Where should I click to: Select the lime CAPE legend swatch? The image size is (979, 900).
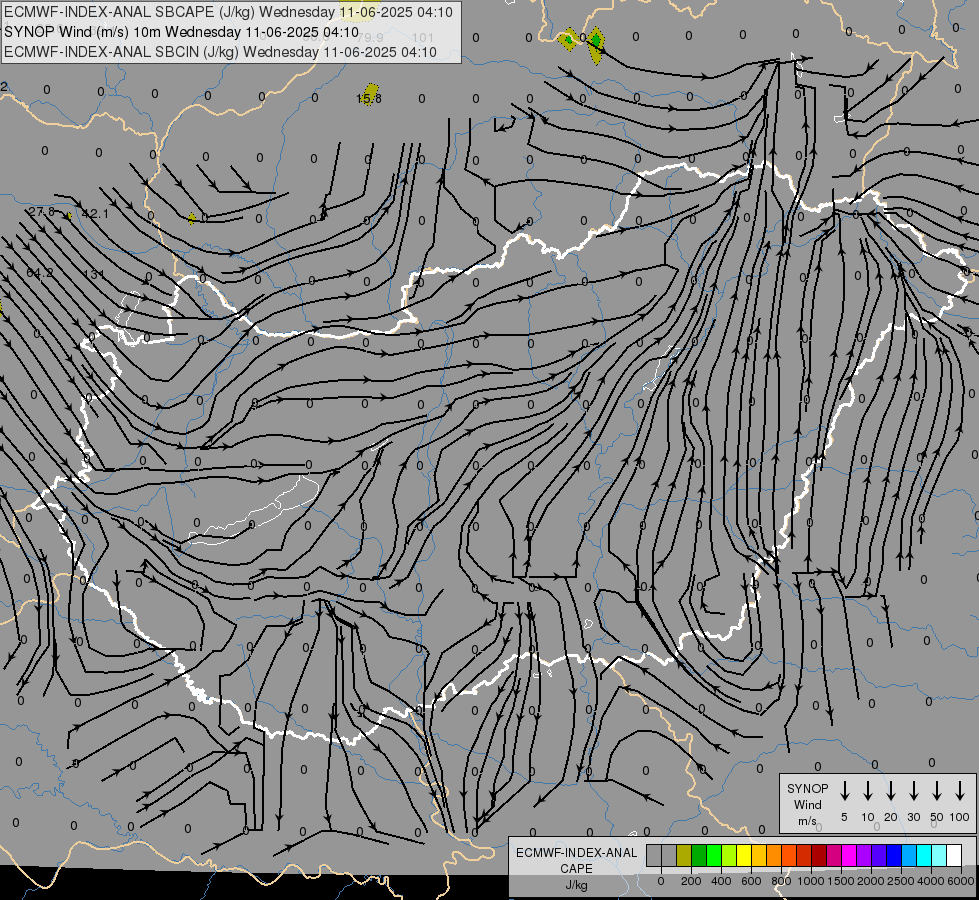coord(729,856)
